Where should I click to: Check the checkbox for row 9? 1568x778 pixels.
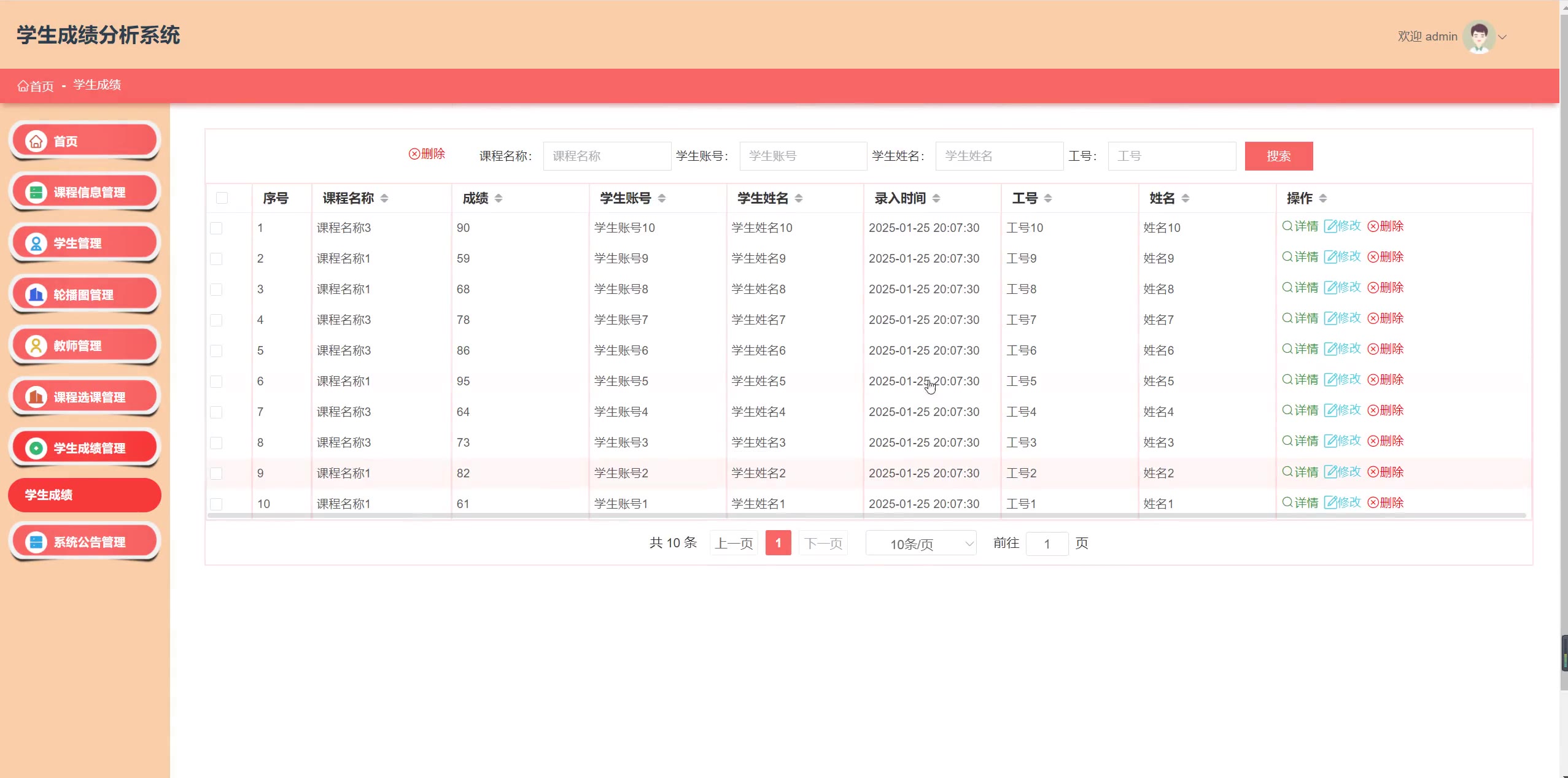click(216, 474)
